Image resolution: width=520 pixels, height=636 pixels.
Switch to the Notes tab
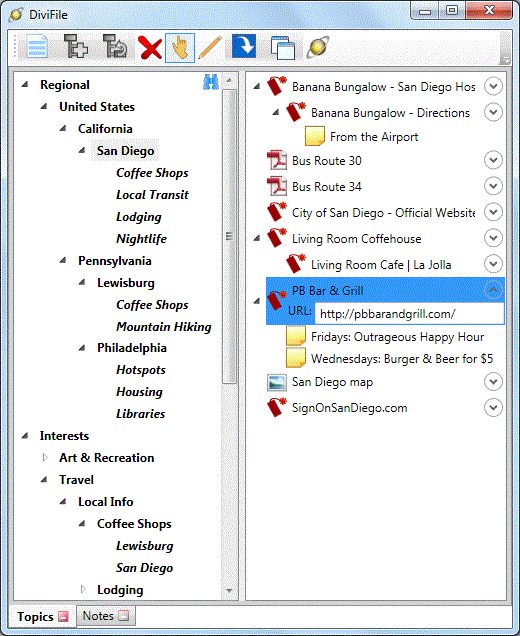point(106,616)
